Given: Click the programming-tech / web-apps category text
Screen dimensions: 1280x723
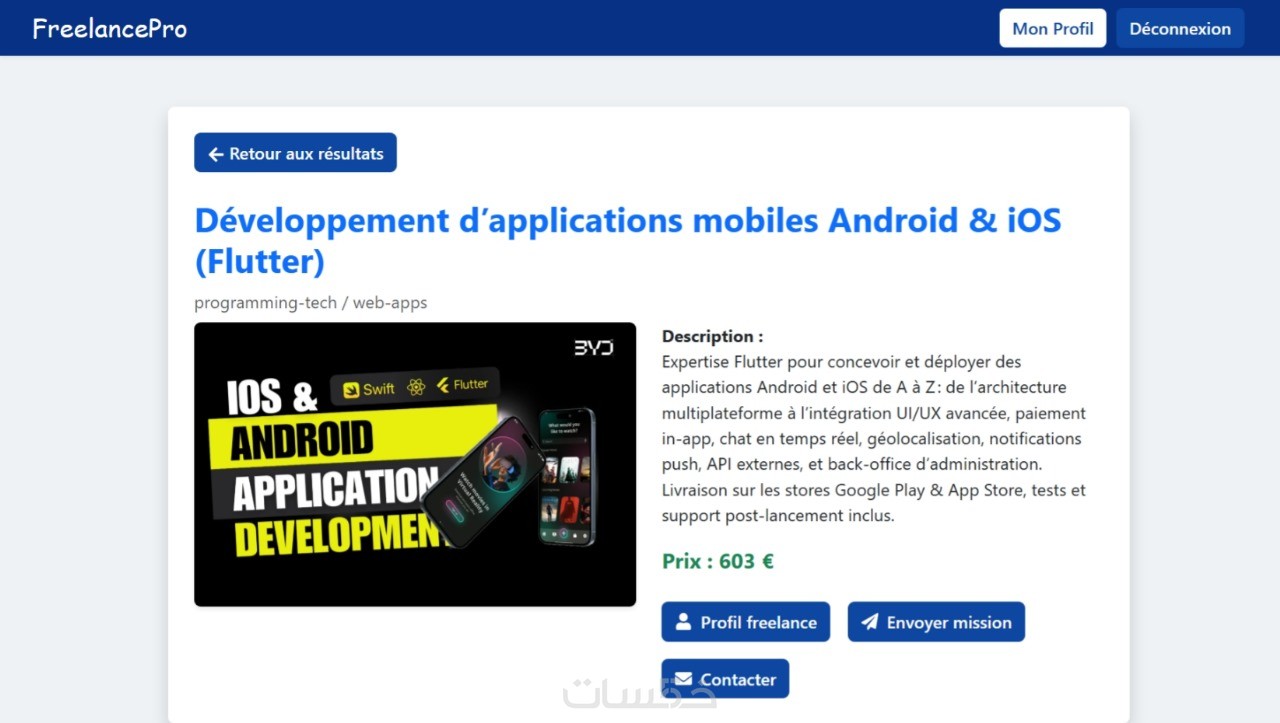Looking at the screenshot, I should (311, 302).
